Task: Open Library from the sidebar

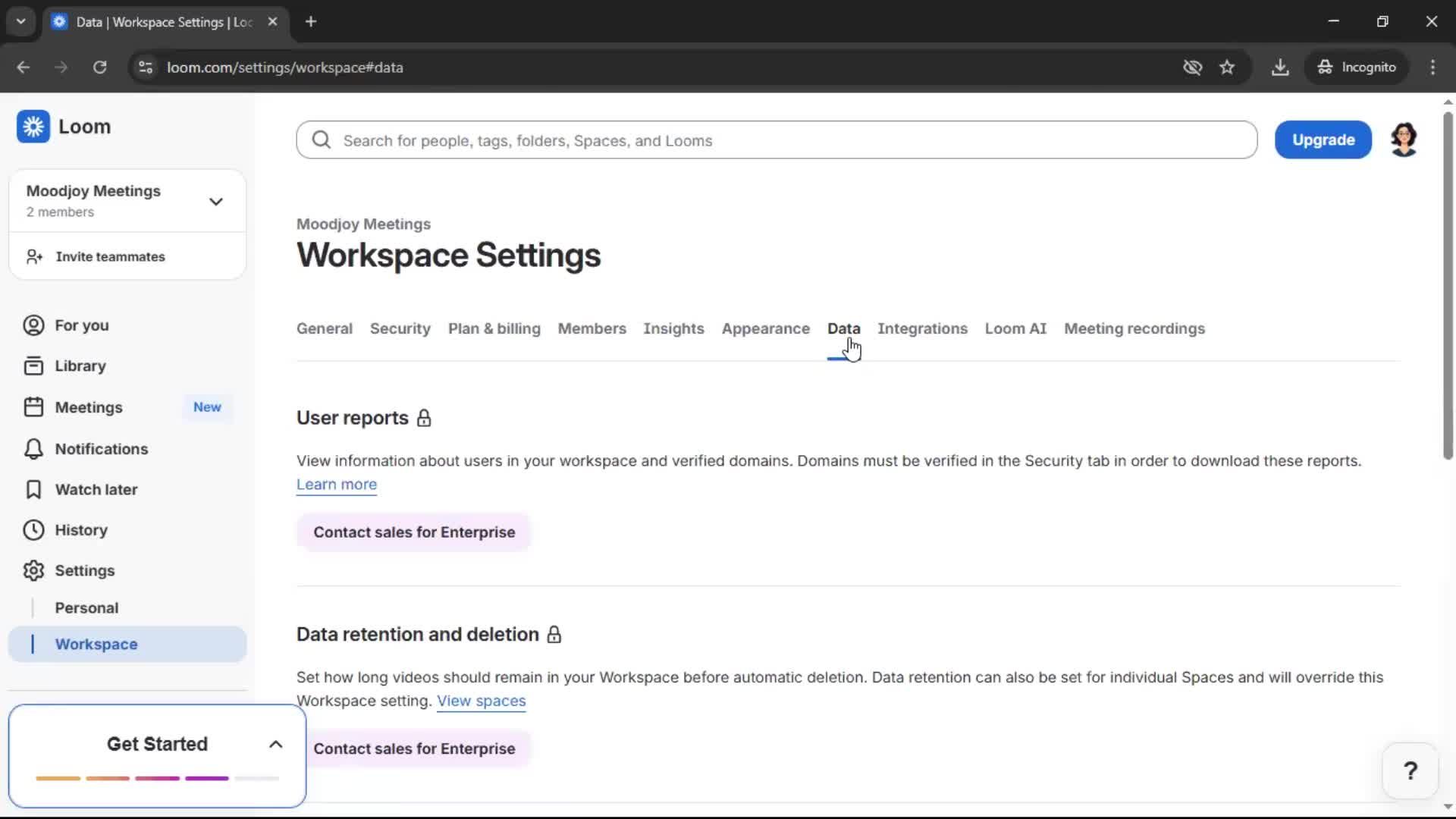Action: (80, 366)
